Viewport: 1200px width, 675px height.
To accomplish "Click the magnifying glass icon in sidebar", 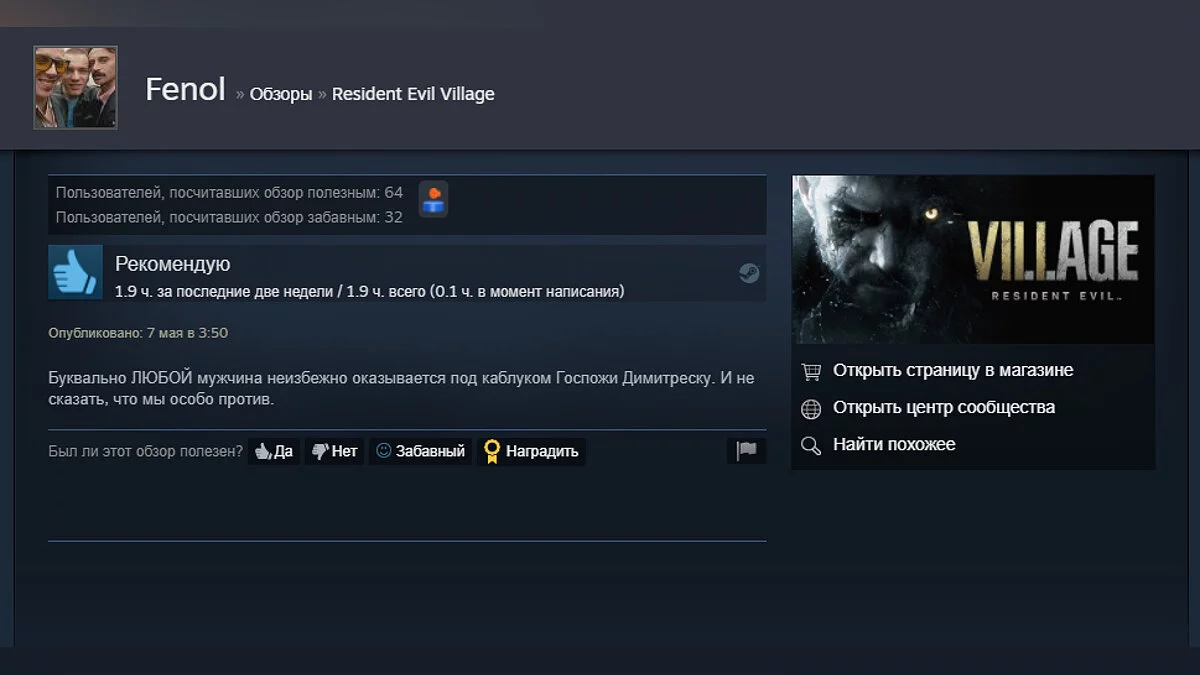I will tap(811, 445).
